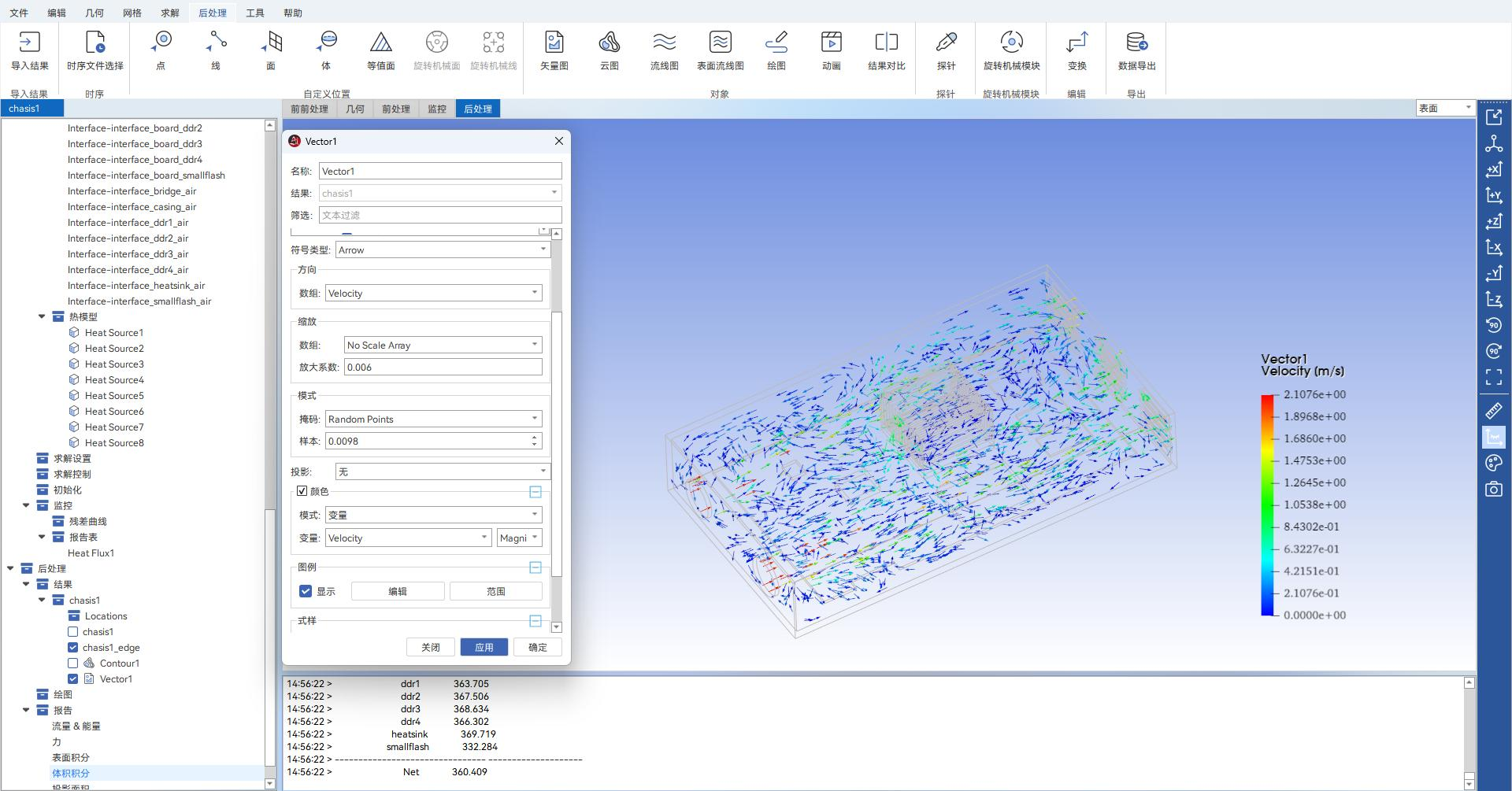Switch to the 监控 tab
The width and height of the screenshot is (1512, 791).
tap(437, 109)
